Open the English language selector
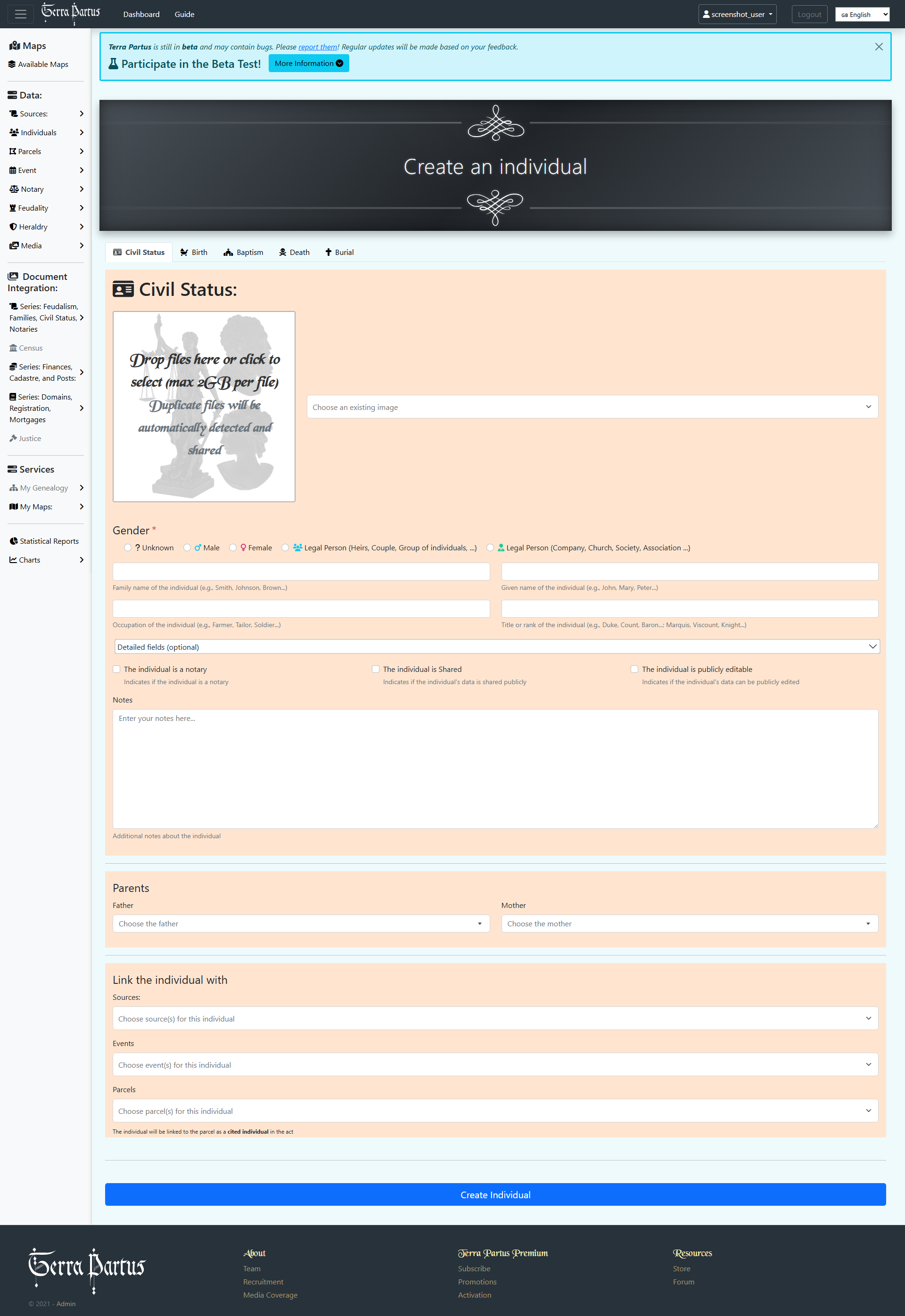Screen dimensions: 905x1316 pyautogui.click(x=862, y=14)
